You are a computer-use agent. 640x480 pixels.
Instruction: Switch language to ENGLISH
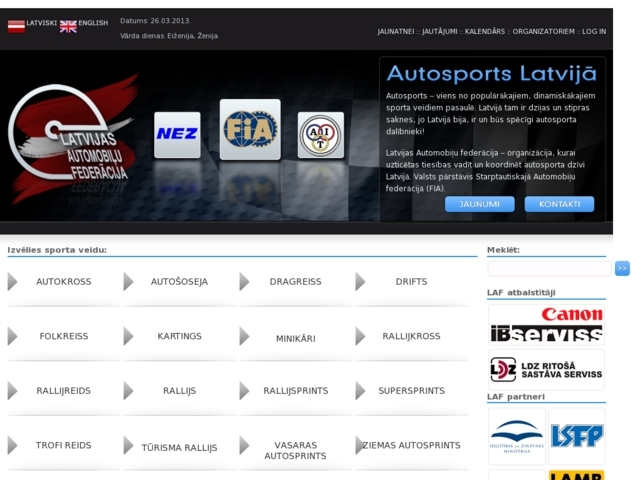(93, 23)
